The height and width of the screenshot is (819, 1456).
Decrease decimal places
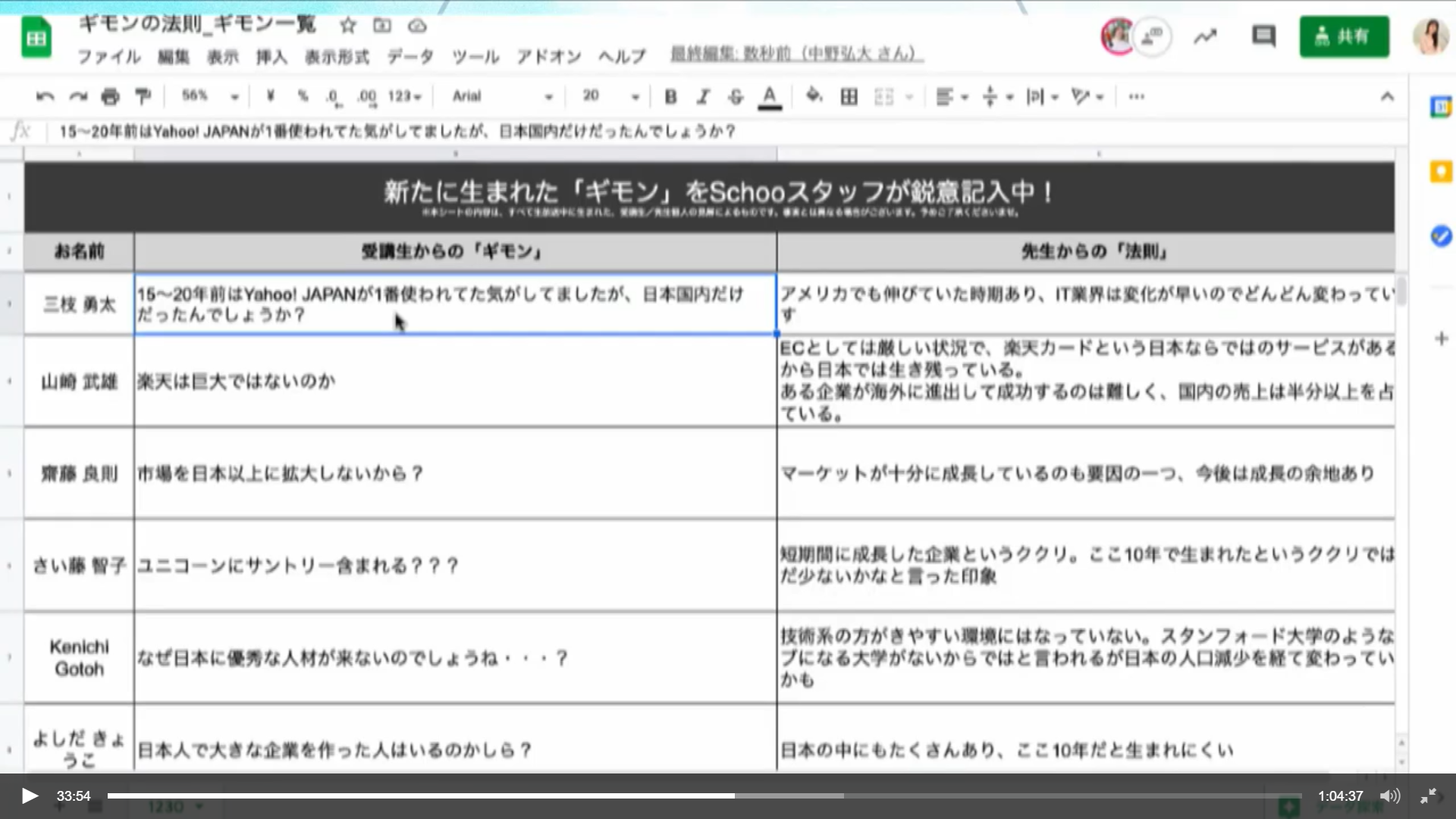pos(333,96)
